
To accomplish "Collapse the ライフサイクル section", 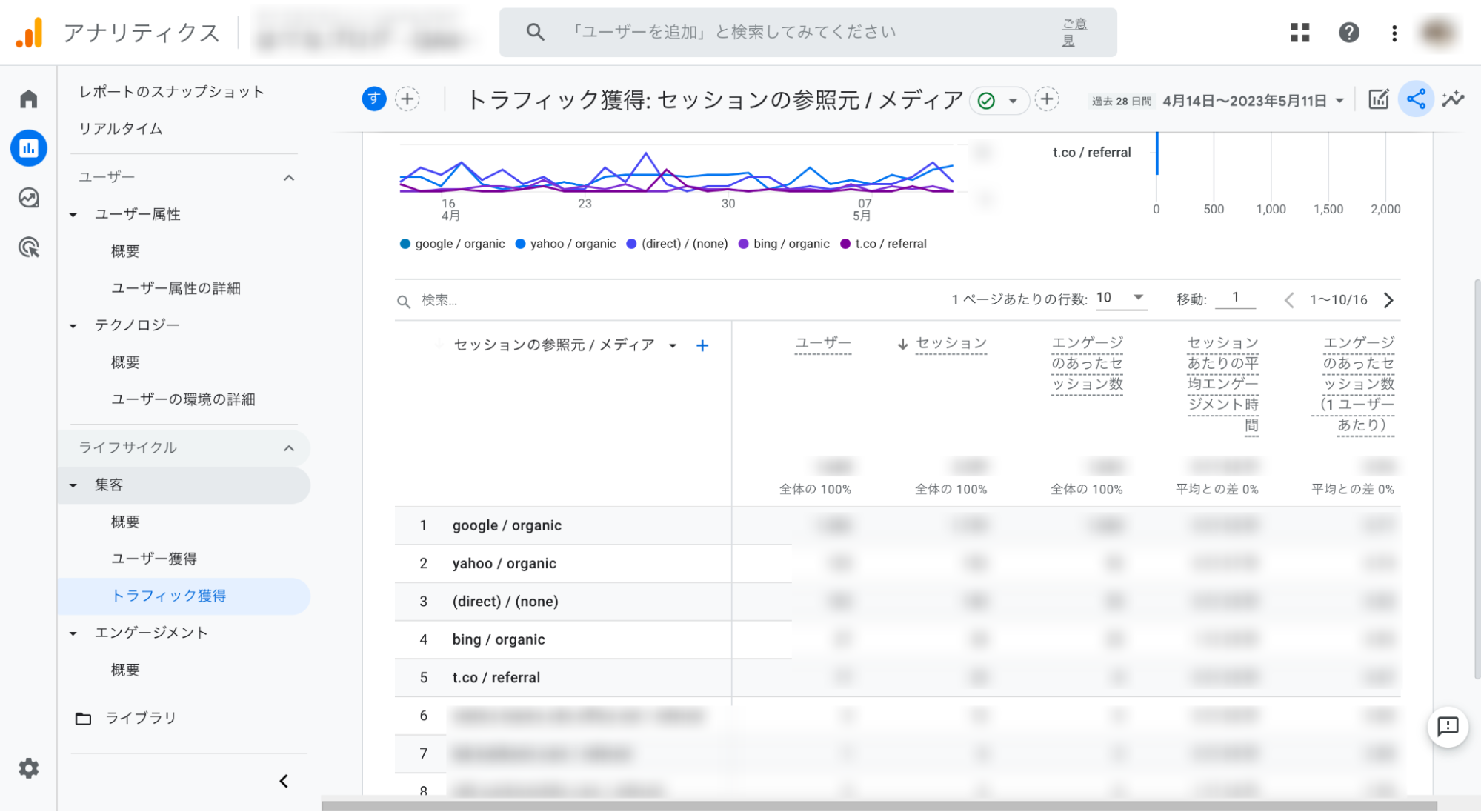I will (289, 448).
